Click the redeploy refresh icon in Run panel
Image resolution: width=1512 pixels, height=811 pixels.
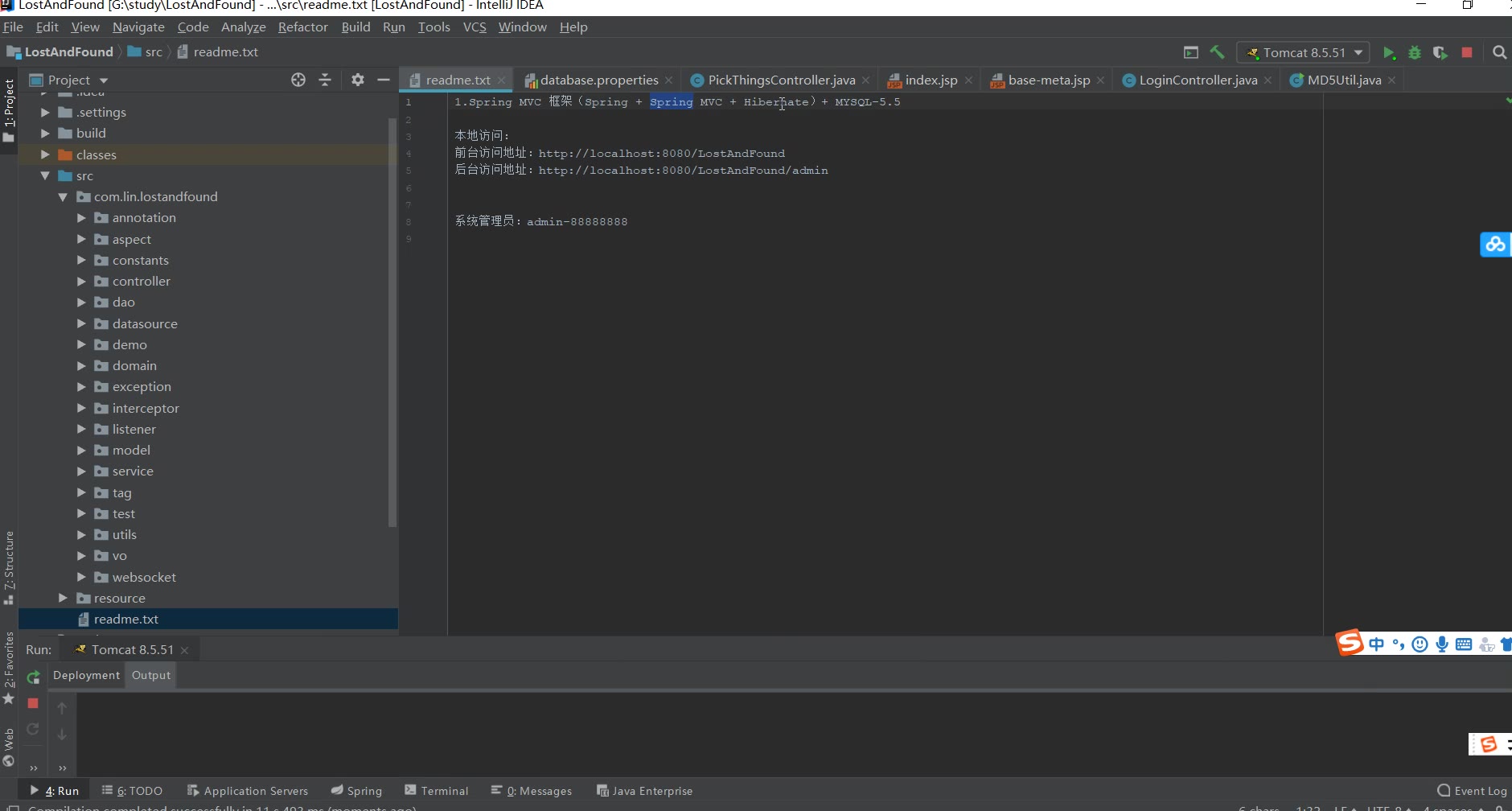pyautogui.click(x=33, y=729)
